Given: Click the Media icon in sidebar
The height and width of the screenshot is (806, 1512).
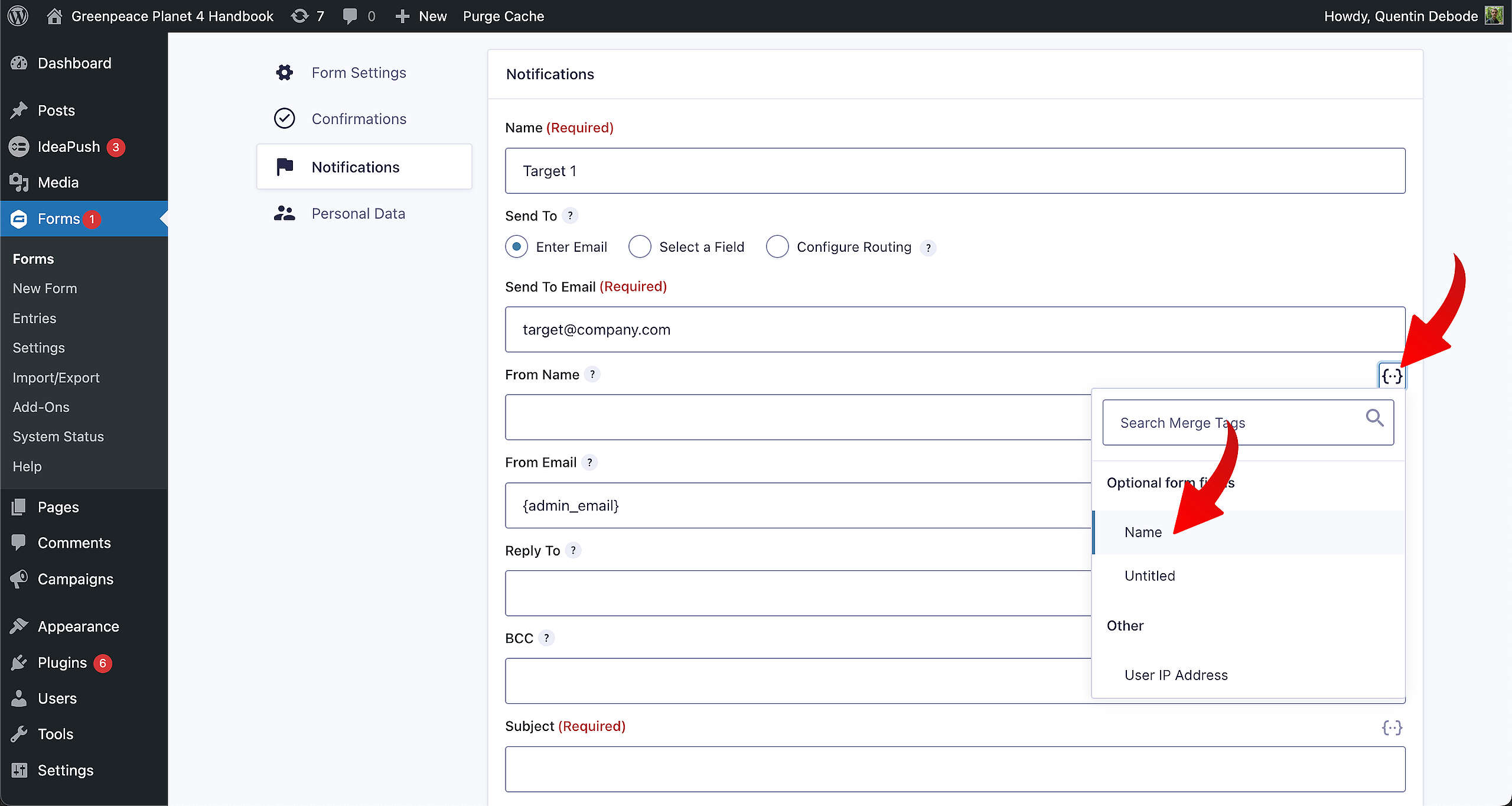Looking at the screenshot, I should point(19,183).
